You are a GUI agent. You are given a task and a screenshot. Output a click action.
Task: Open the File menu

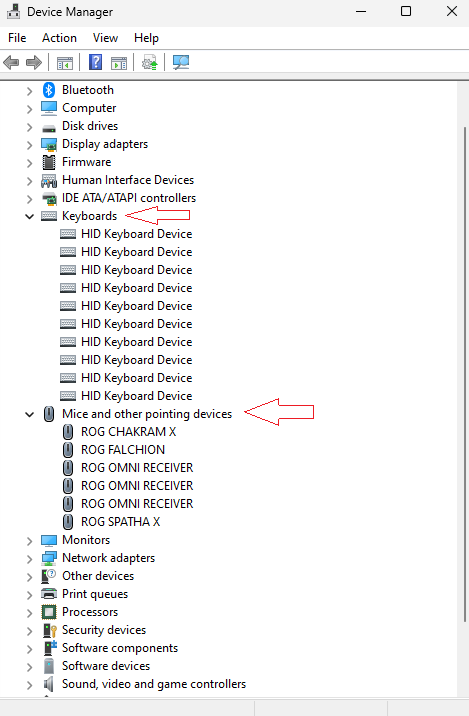pos(17,38)
